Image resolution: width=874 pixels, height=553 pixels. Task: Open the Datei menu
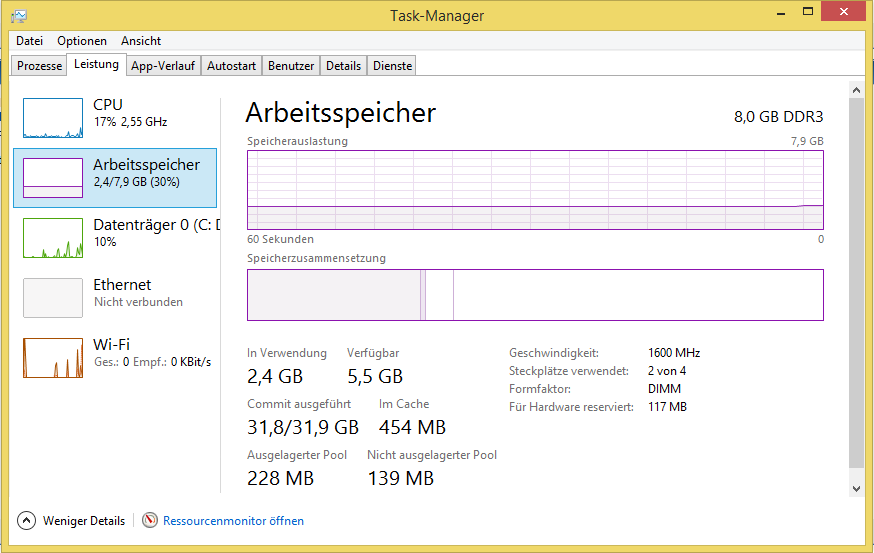30,41
